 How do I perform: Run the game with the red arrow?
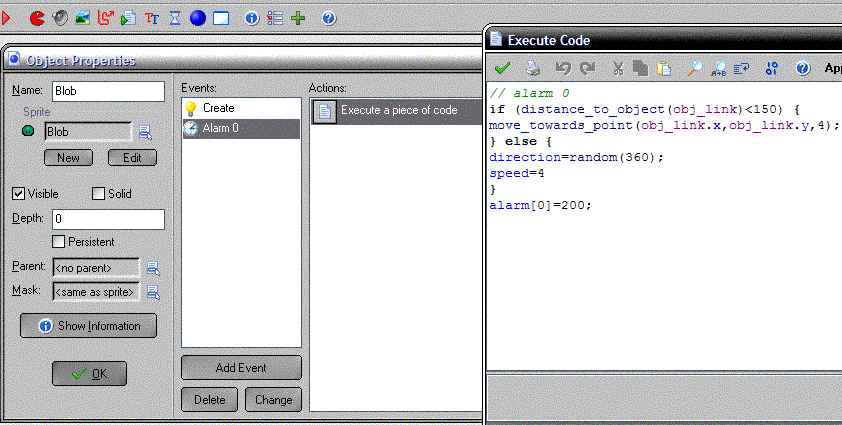[x=5, y=18]
